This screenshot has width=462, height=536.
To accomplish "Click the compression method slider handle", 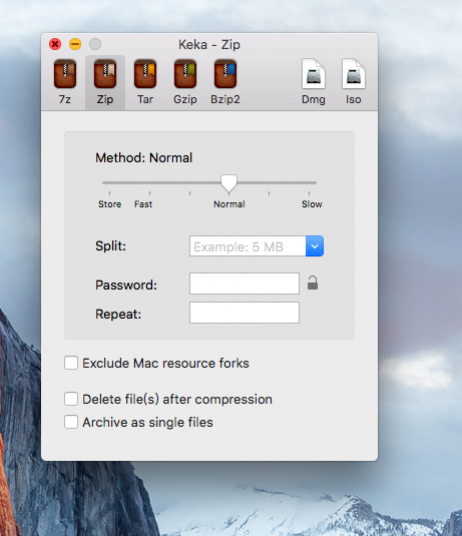I will coord(229,183).
